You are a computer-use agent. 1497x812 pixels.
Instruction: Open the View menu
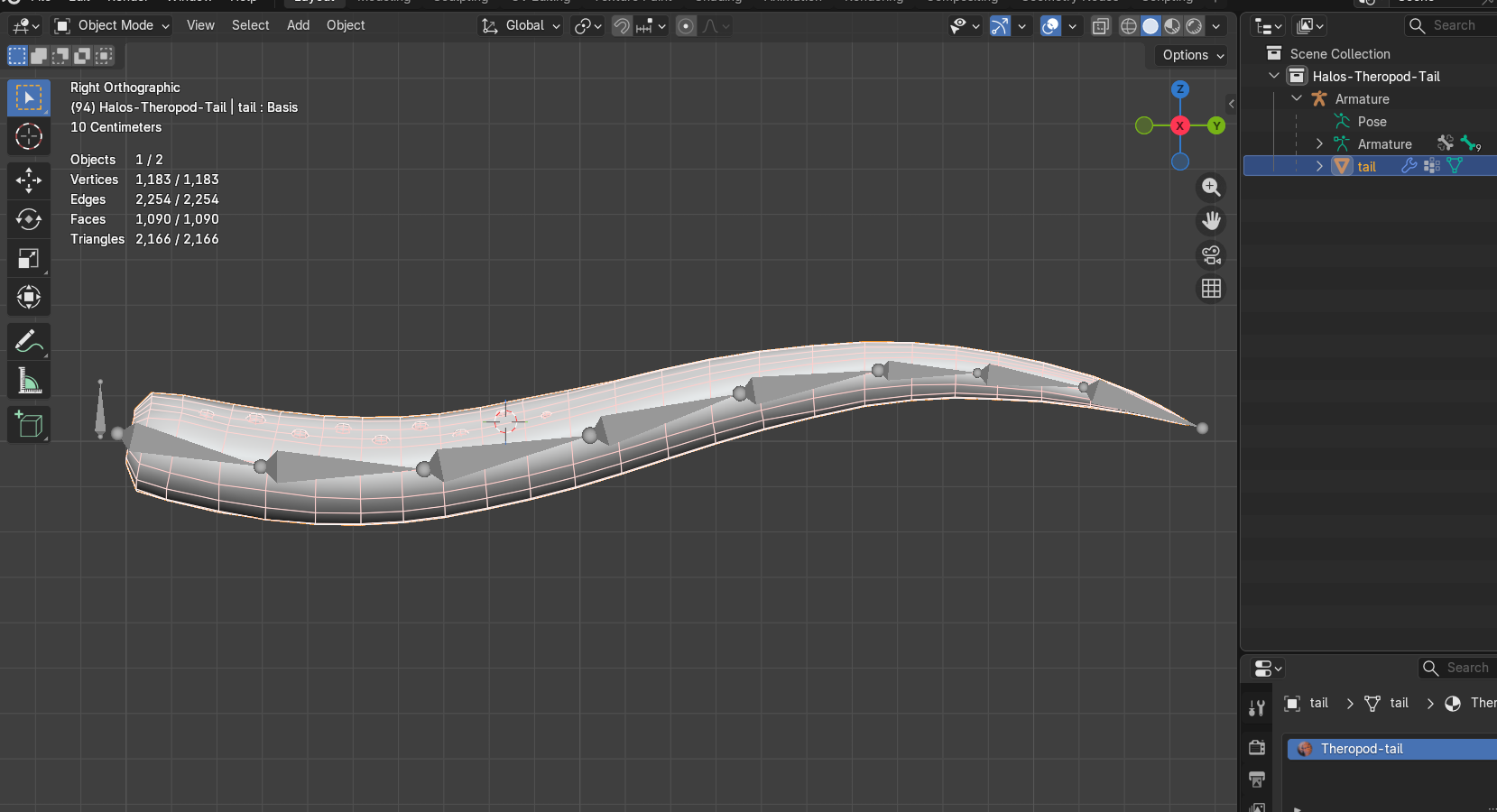tap(200, 25)
